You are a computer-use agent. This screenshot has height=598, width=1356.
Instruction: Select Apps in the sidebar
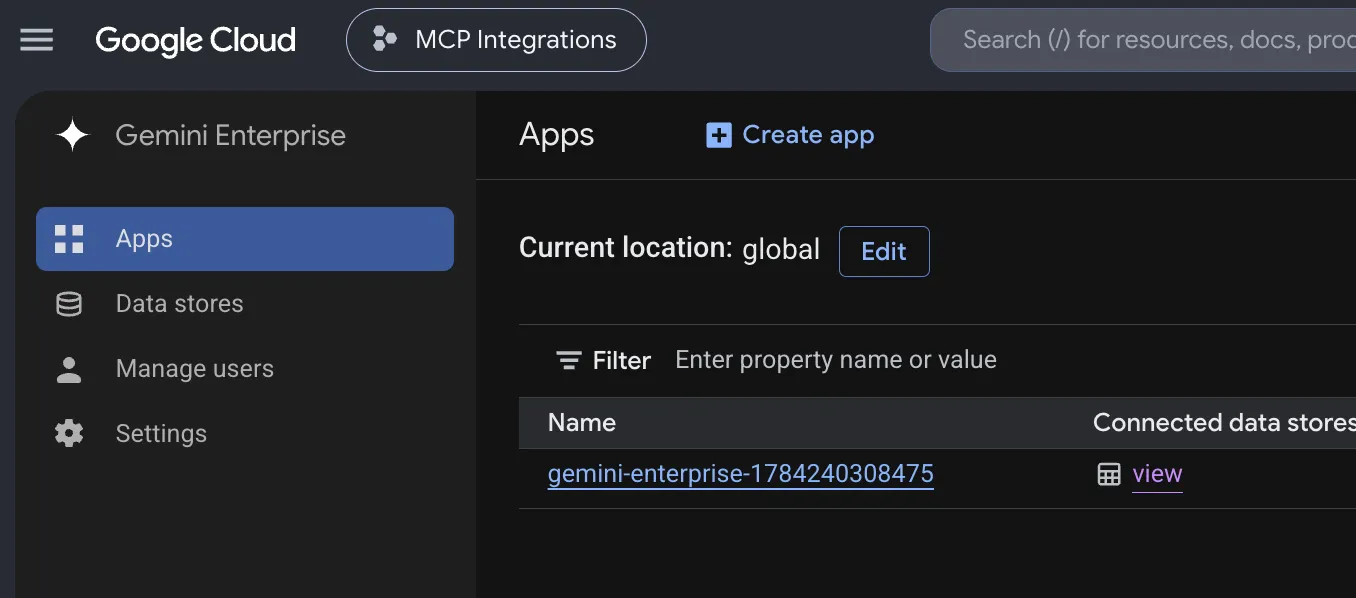245,239
